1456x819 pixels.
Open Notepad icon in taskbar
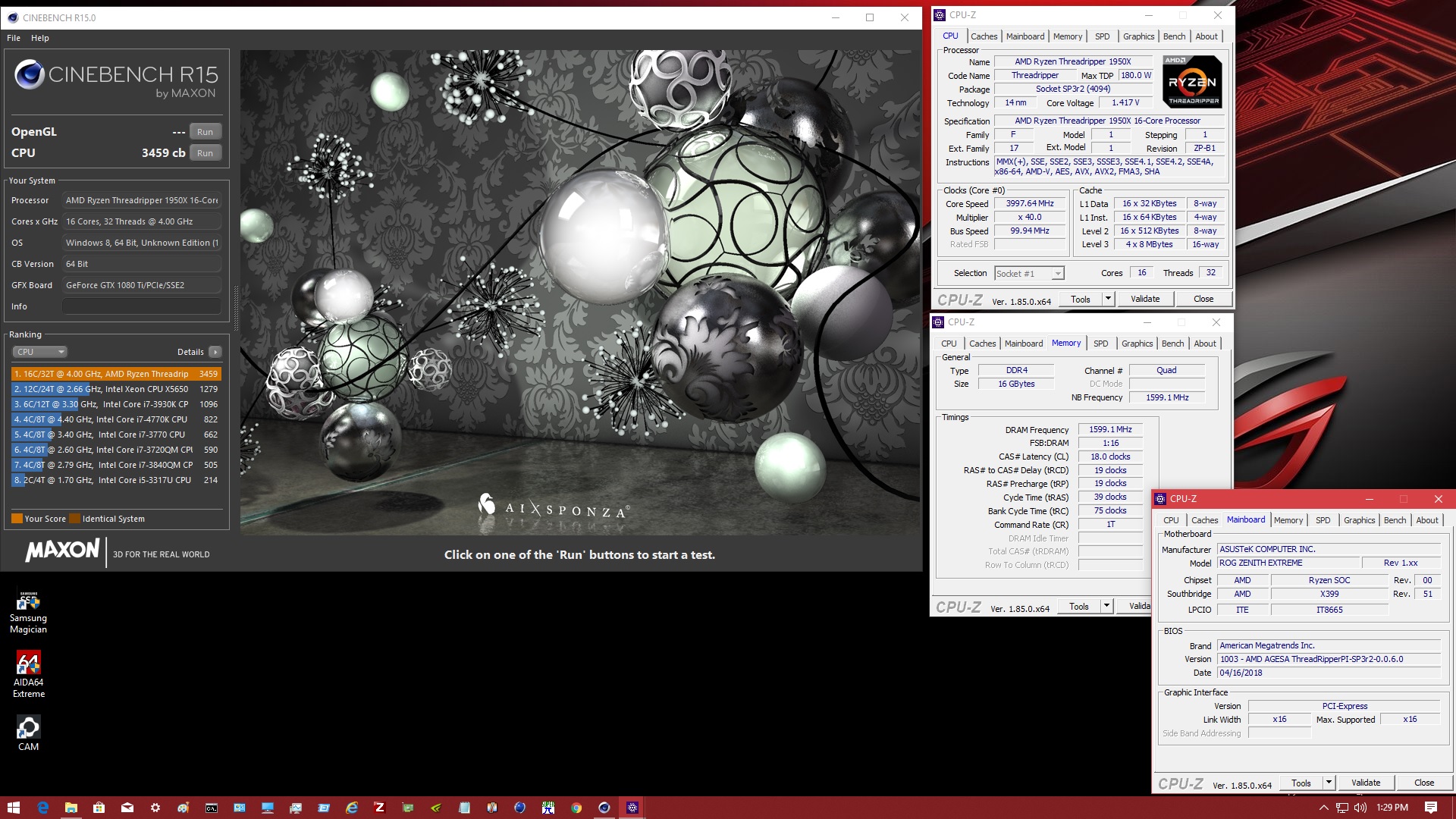coord(464,808)
